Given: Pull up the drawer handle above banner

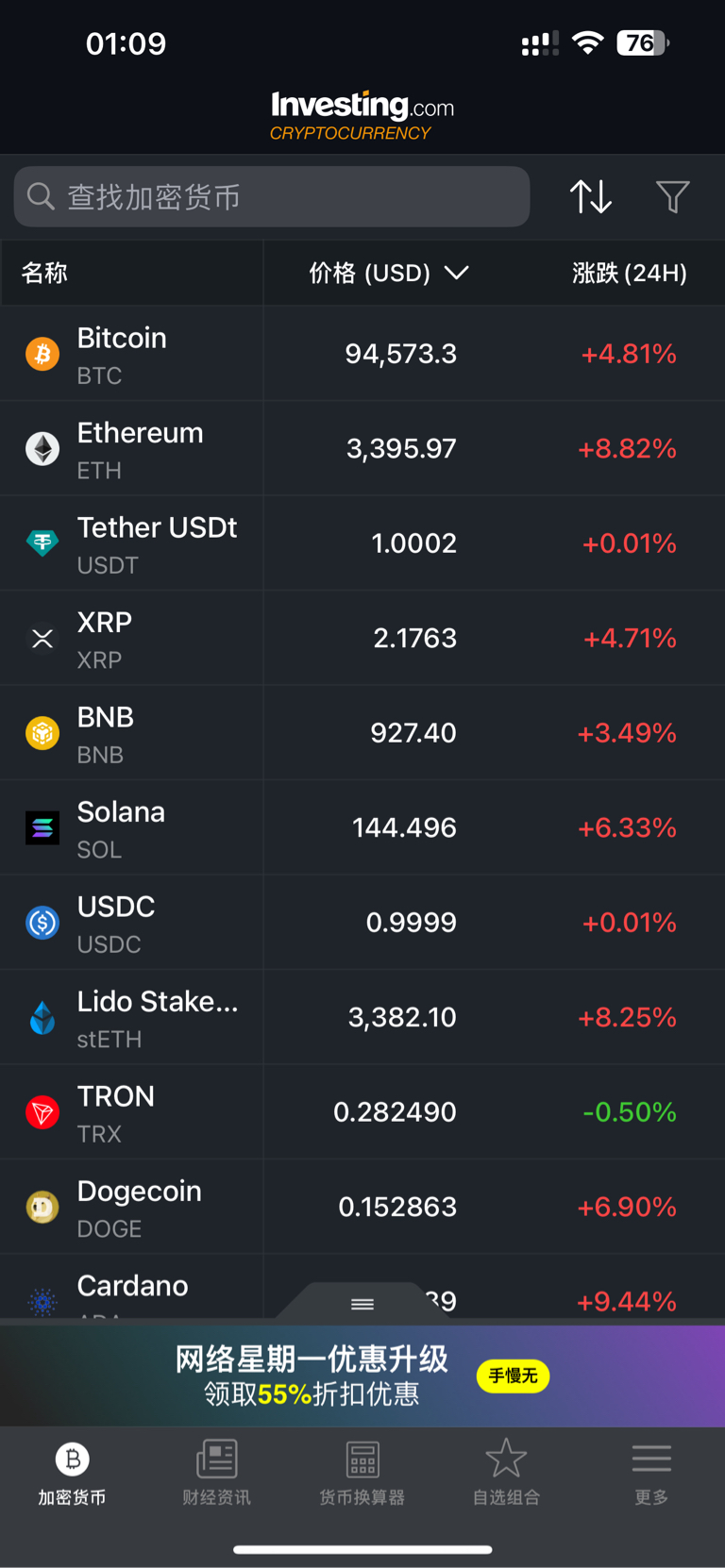Looking at the screenshot, I should point(362,1304).
